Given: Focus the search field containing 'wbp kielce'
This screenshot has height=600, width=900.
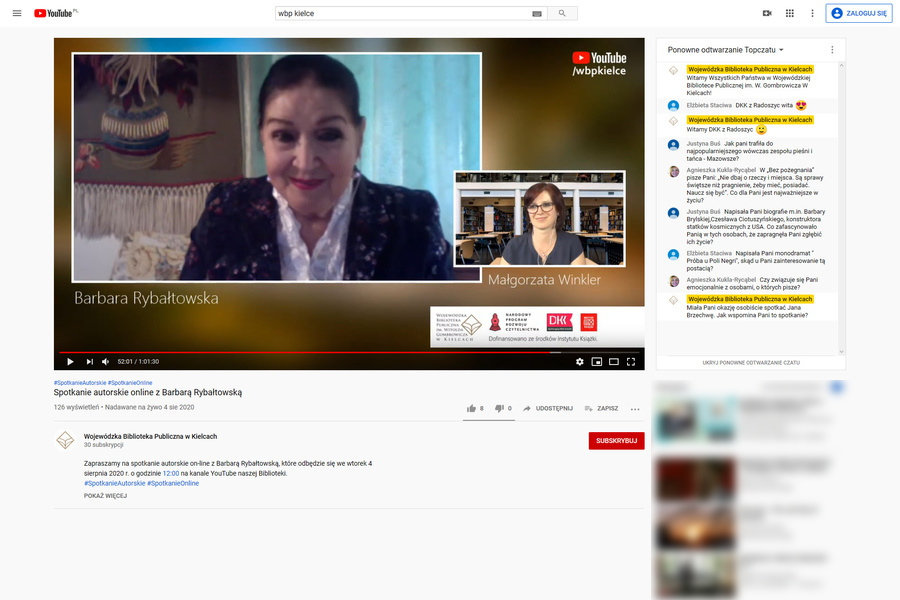Looking at the screenshot, I should point(404,13).
